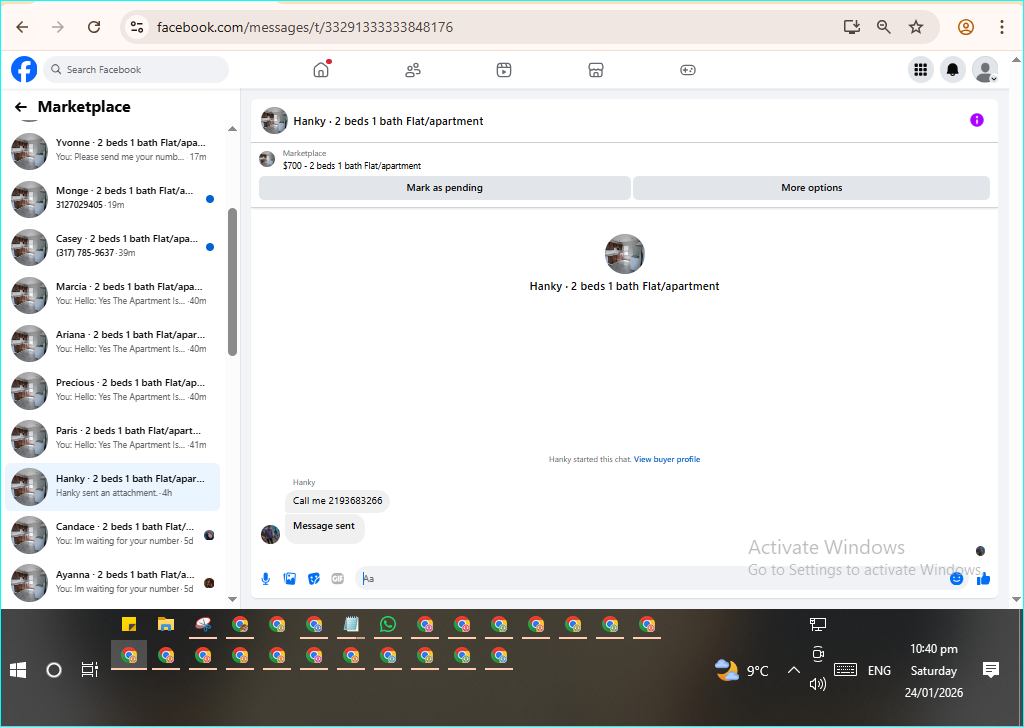Image resolution: width=1024 pixels, height=727 pixels.
Task: Click the Facebook logo
Action: (24, 69)
